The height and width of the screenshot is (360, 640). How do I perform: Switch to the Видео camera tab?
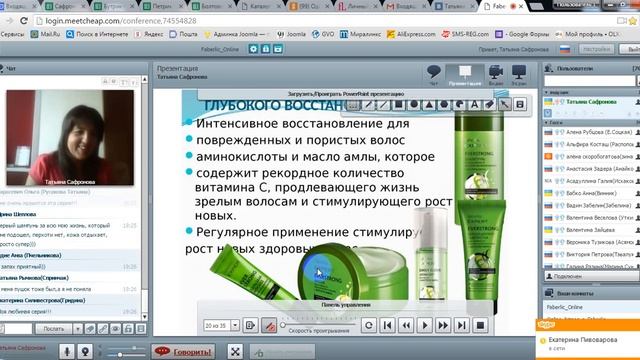pyautogui.click(x=496, y=75)
